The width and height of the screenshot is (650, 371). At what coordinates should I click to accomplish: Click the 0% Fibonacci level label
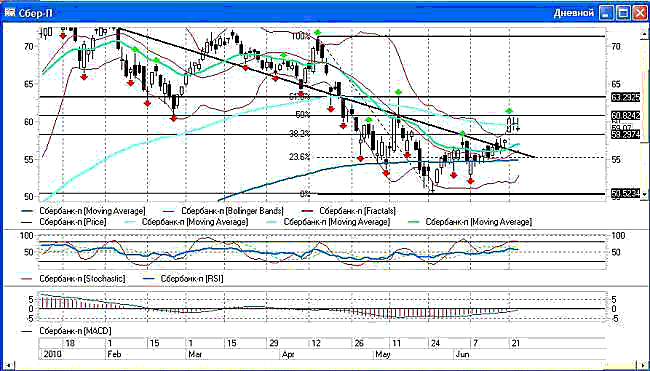(x=305, y=194)
